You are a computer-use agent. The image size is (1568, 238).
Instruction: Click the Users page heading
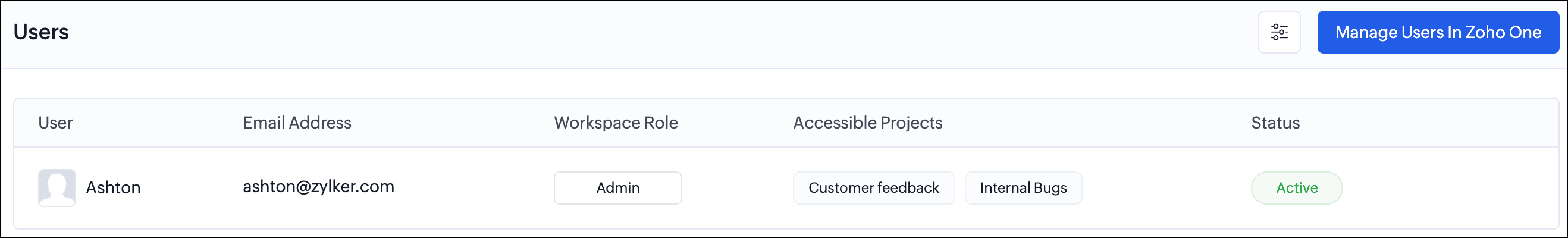pos(42,32)
